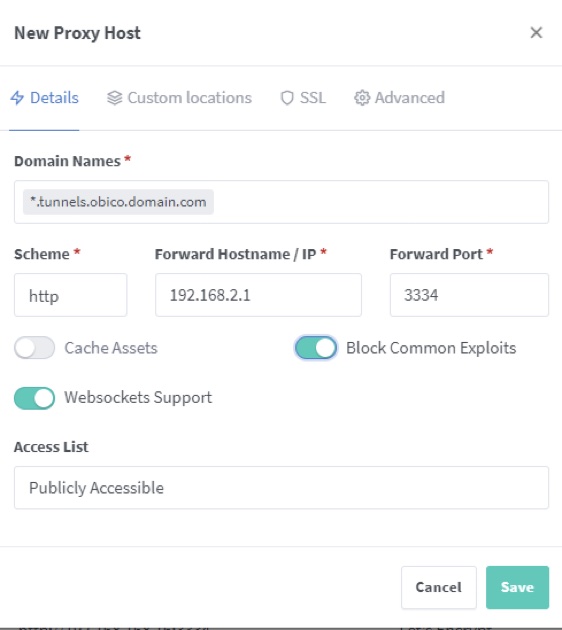Go to the Advanced tab
Image resolution: width=562 pixels, height=630 pixels.
[x=399, y=98]
